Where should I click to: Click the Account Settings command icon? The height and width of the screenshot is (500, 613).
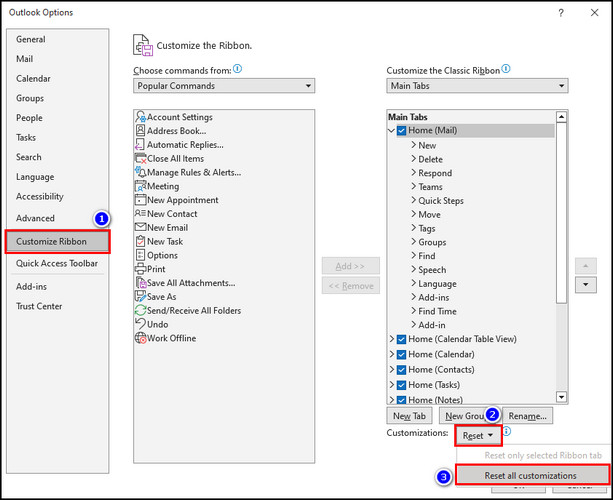139,117
